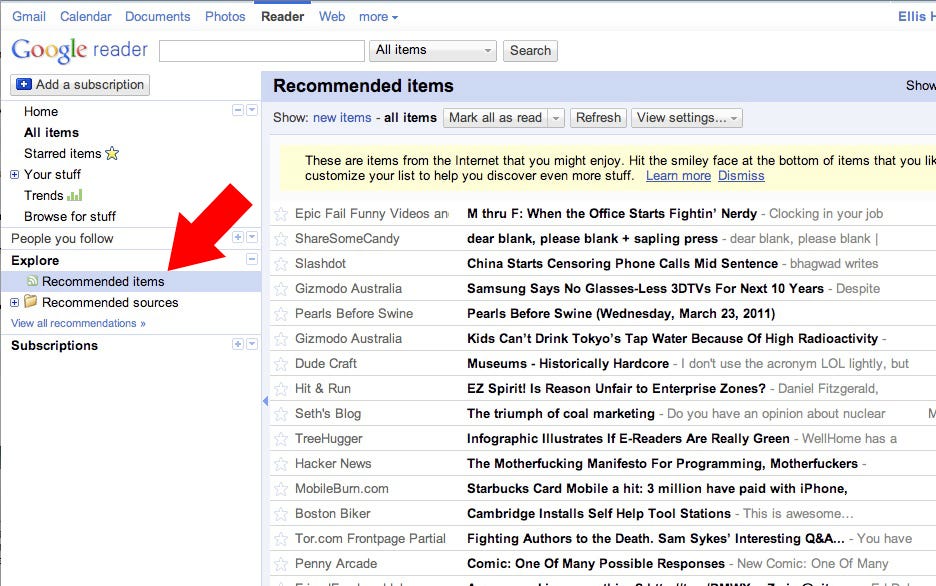
Task: Open The triumph of coal marketing headline
Action: (561, 414)
